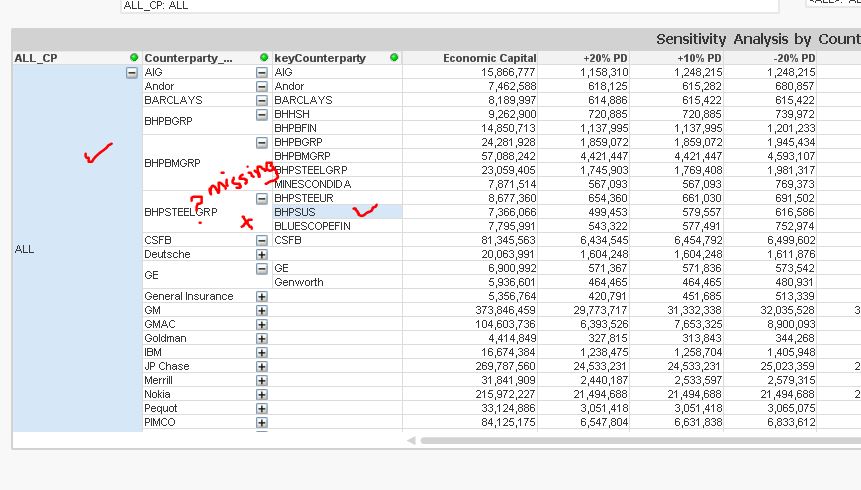Collapse the BHPSTEELGRP counterparty group
This screenshot has width=861, height=490.
click(x=262, y=199)
